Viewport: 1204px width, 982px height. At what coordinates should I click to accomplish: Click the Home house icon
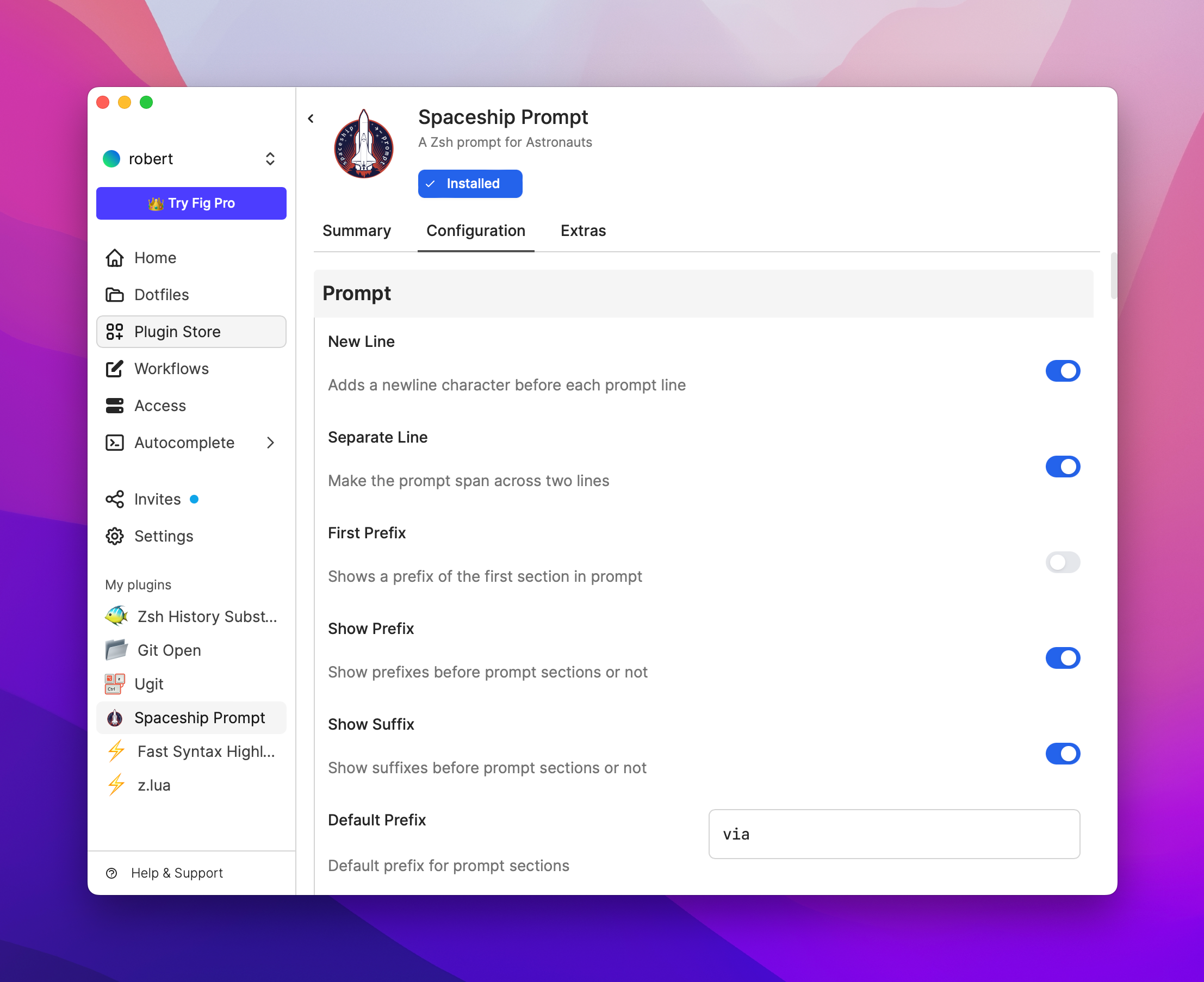click(114, 258)
